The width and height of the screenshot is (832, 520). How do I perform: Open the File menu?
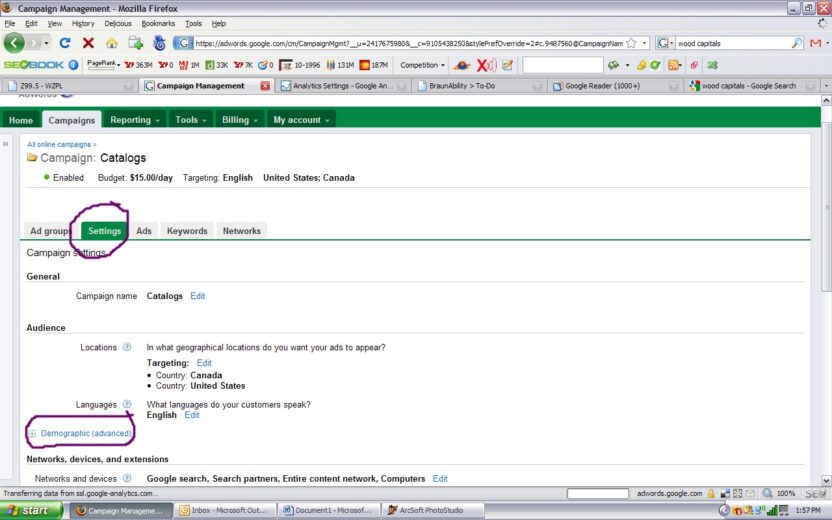(10, 23)
